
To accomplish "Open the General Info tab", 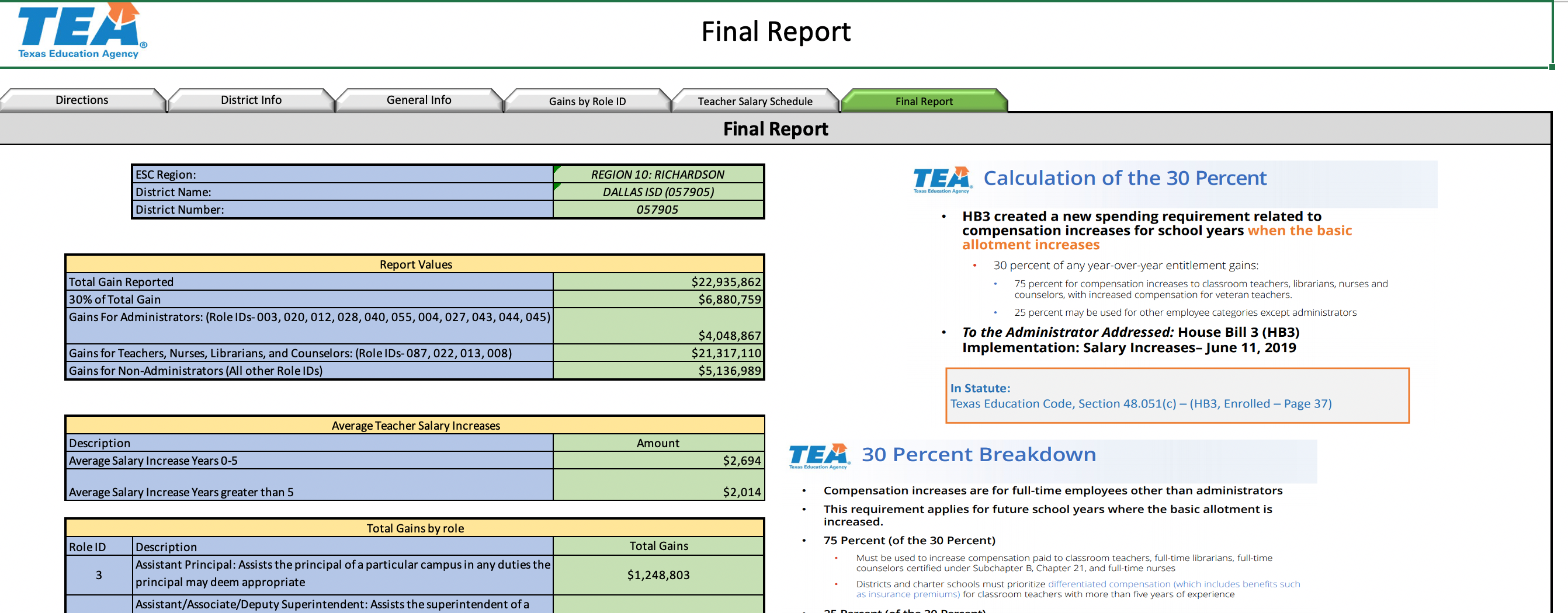I will (x=419, y=100).
